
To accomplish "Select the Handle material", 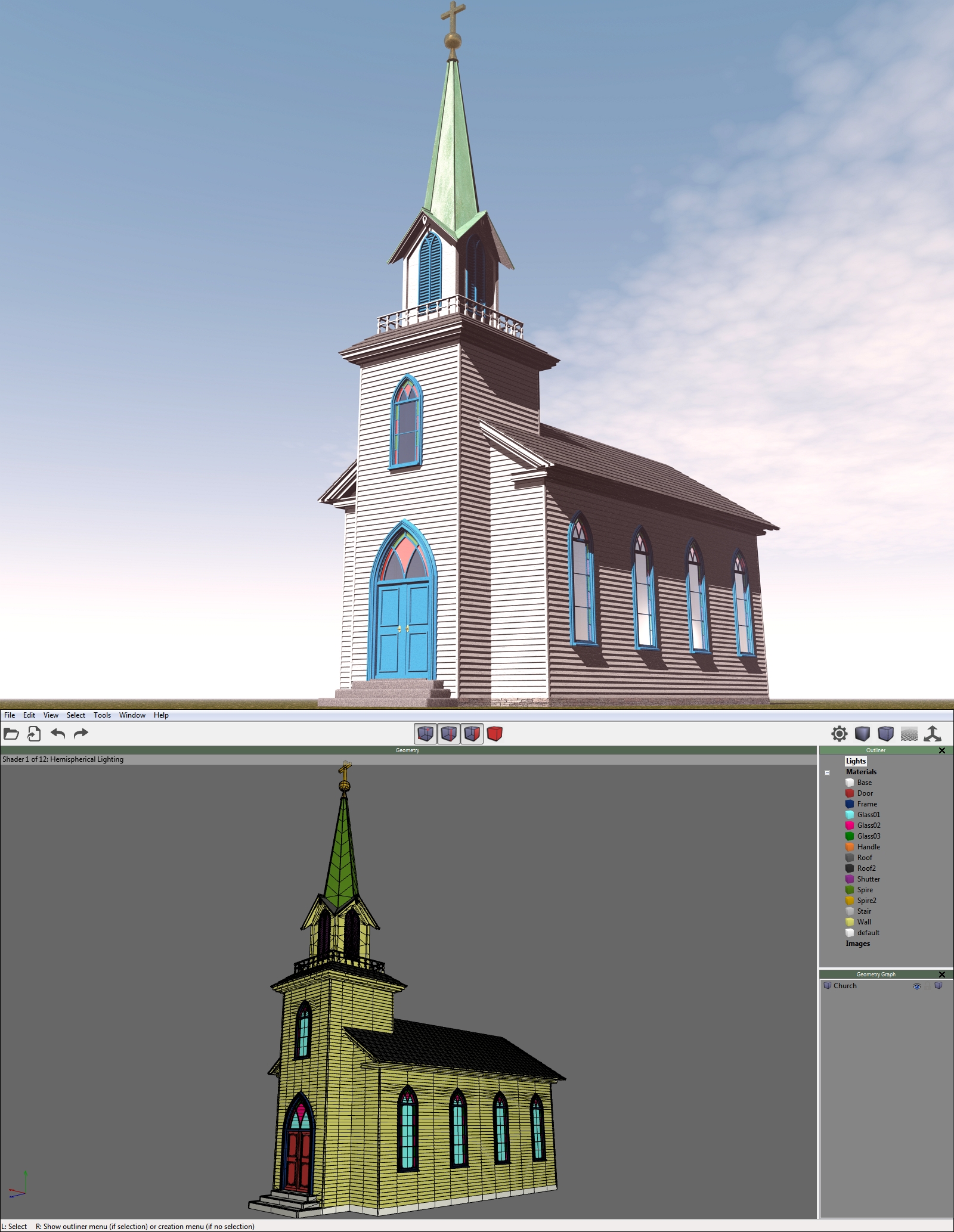I will (x=869, y=847).
